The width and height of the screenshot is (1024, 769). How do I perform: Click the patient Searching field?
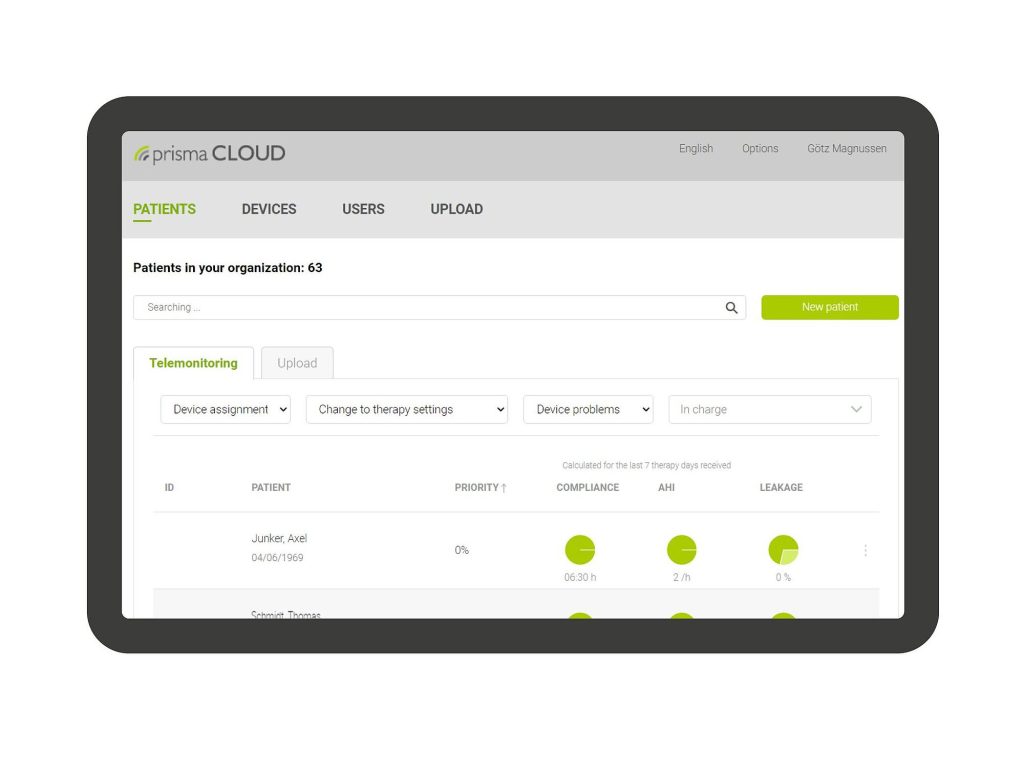click(x=430, y=308)
